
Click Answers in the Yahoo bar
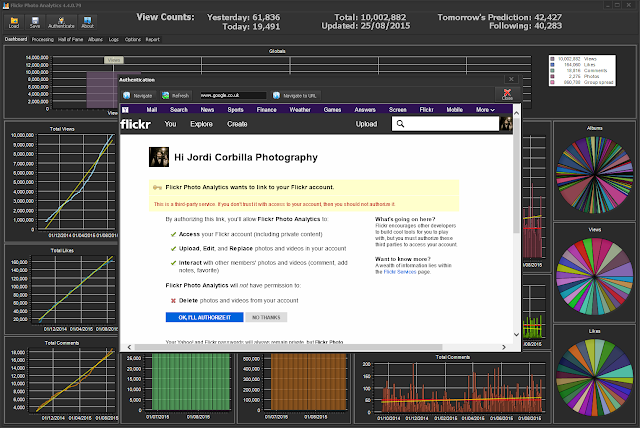(x=365, y=110)
